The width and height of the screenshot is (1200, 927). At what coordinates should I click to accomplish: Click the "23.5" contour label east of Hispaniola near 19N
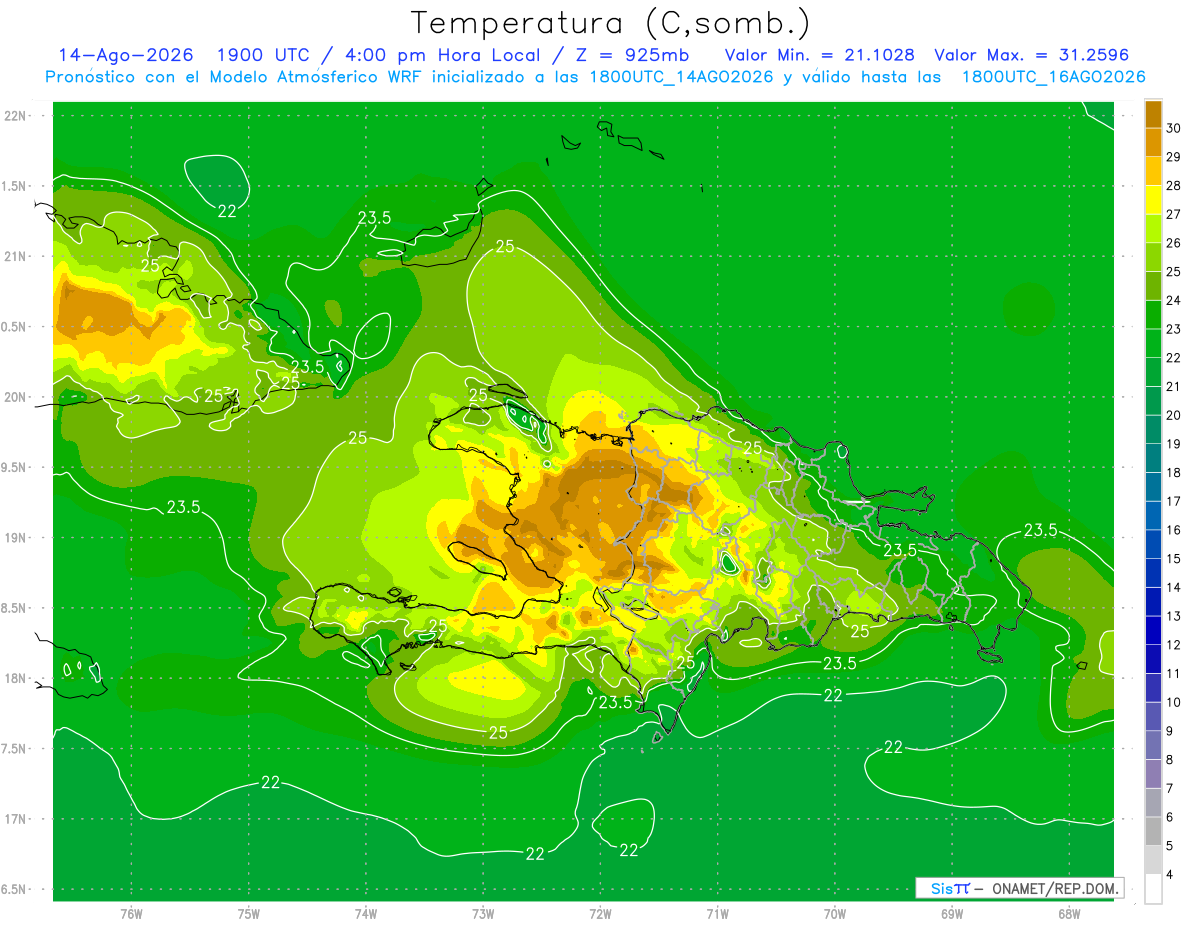1041,530
